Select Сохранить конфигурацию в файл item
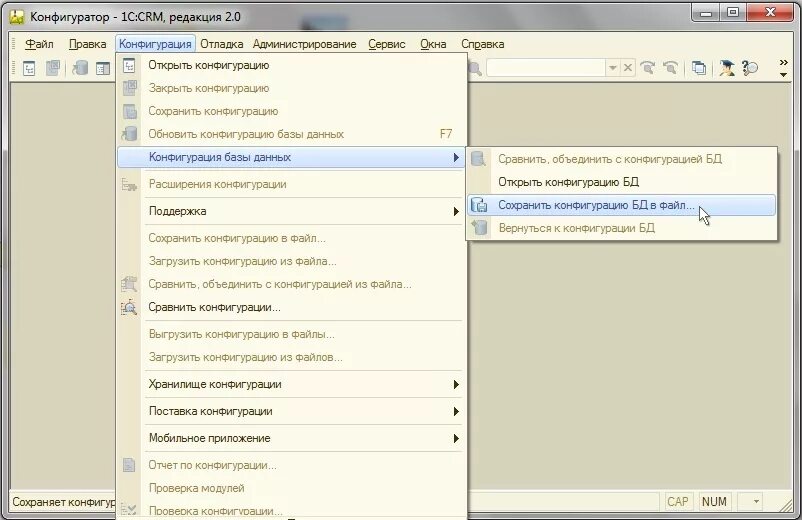 [292, 238]
